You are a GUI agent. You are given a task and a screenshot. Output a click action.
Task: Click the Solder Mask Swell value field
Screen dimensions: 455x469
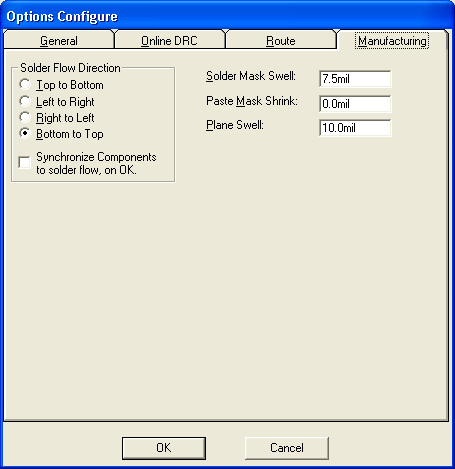(355, 79)
